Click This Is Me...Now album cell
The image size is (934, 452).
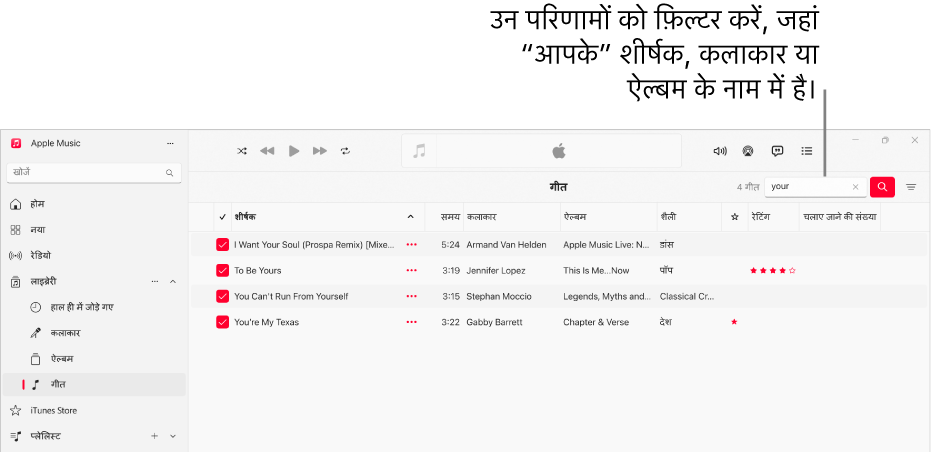coord(596,270)
